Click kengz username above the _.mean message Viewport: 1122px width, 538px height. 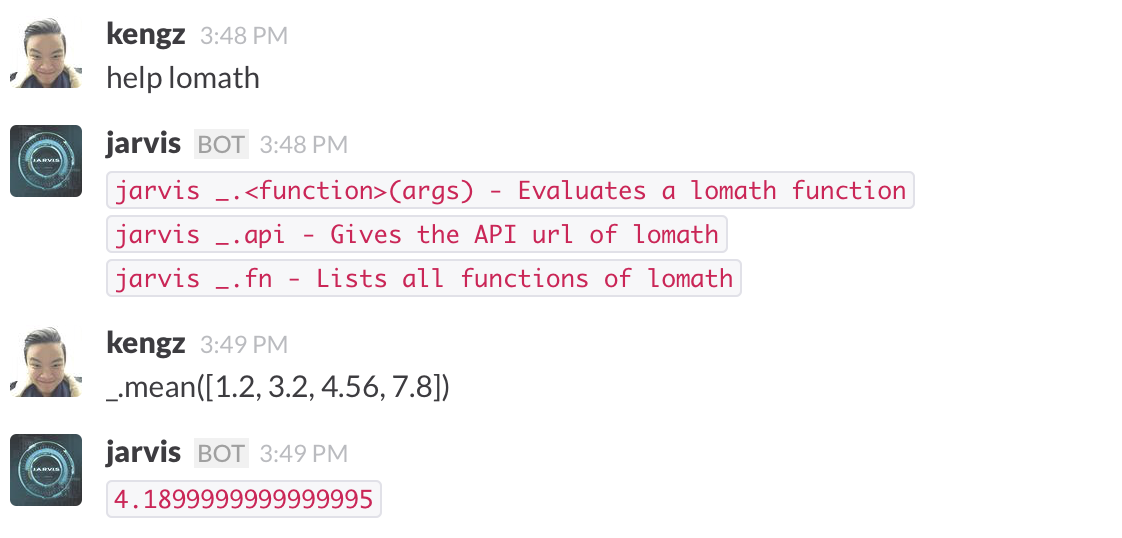(x=145, y=344)
